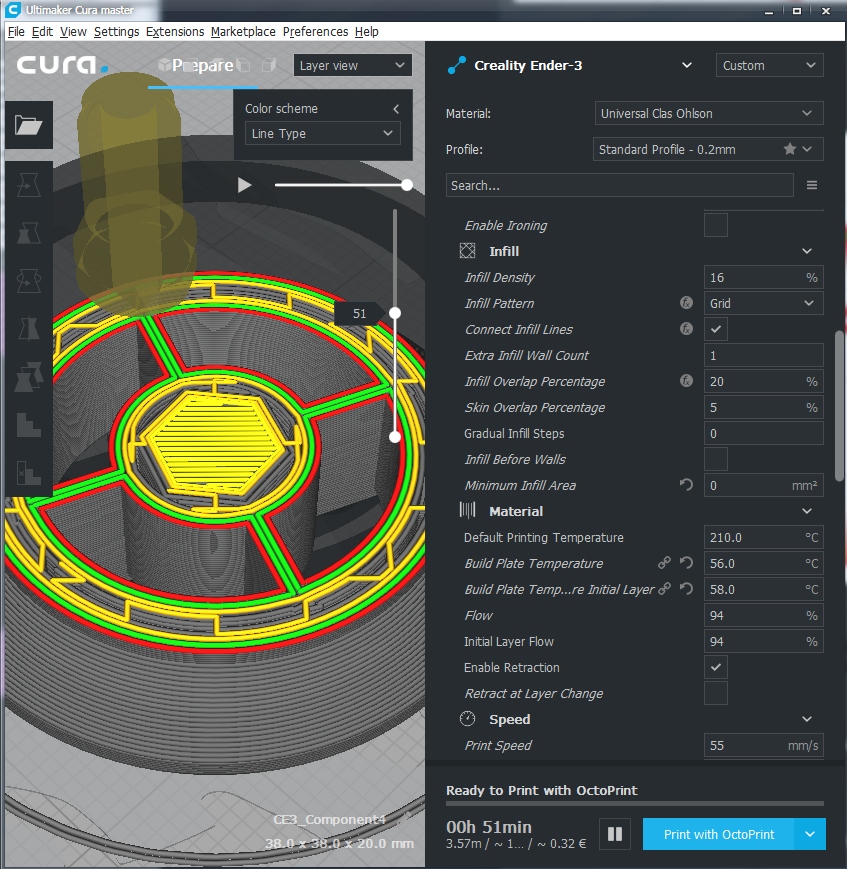
Task: Reset Build Plate Temperature Initial Layer value
Action: 686,589
